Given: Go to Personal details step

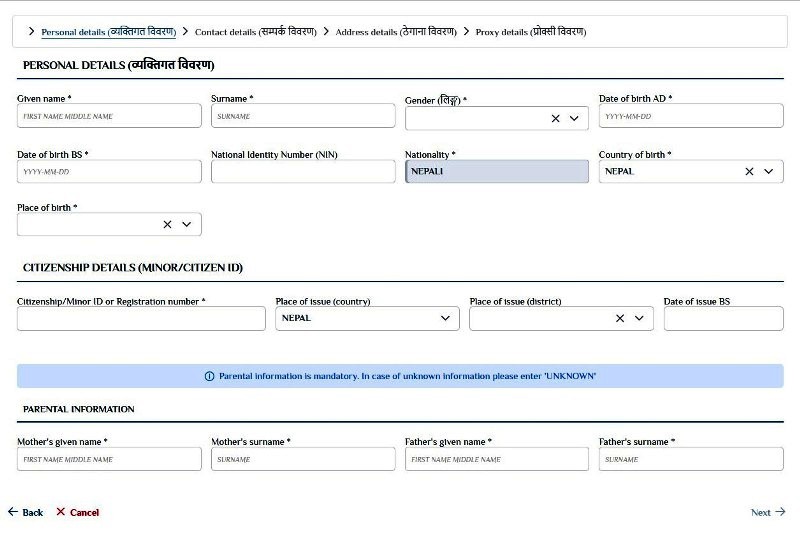Looking at the screenshot, I should pos(109,32).
